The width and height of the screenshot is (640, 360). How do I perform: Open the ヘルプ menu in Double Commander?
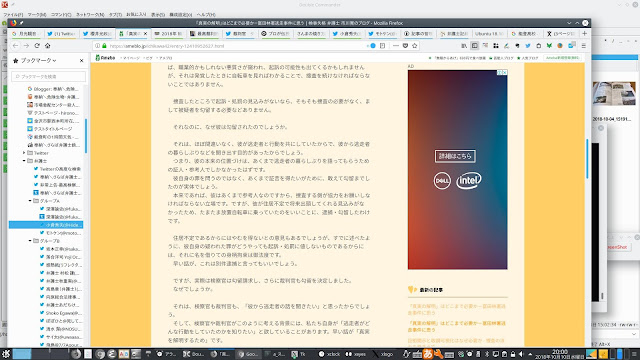[x=206, y=15]
